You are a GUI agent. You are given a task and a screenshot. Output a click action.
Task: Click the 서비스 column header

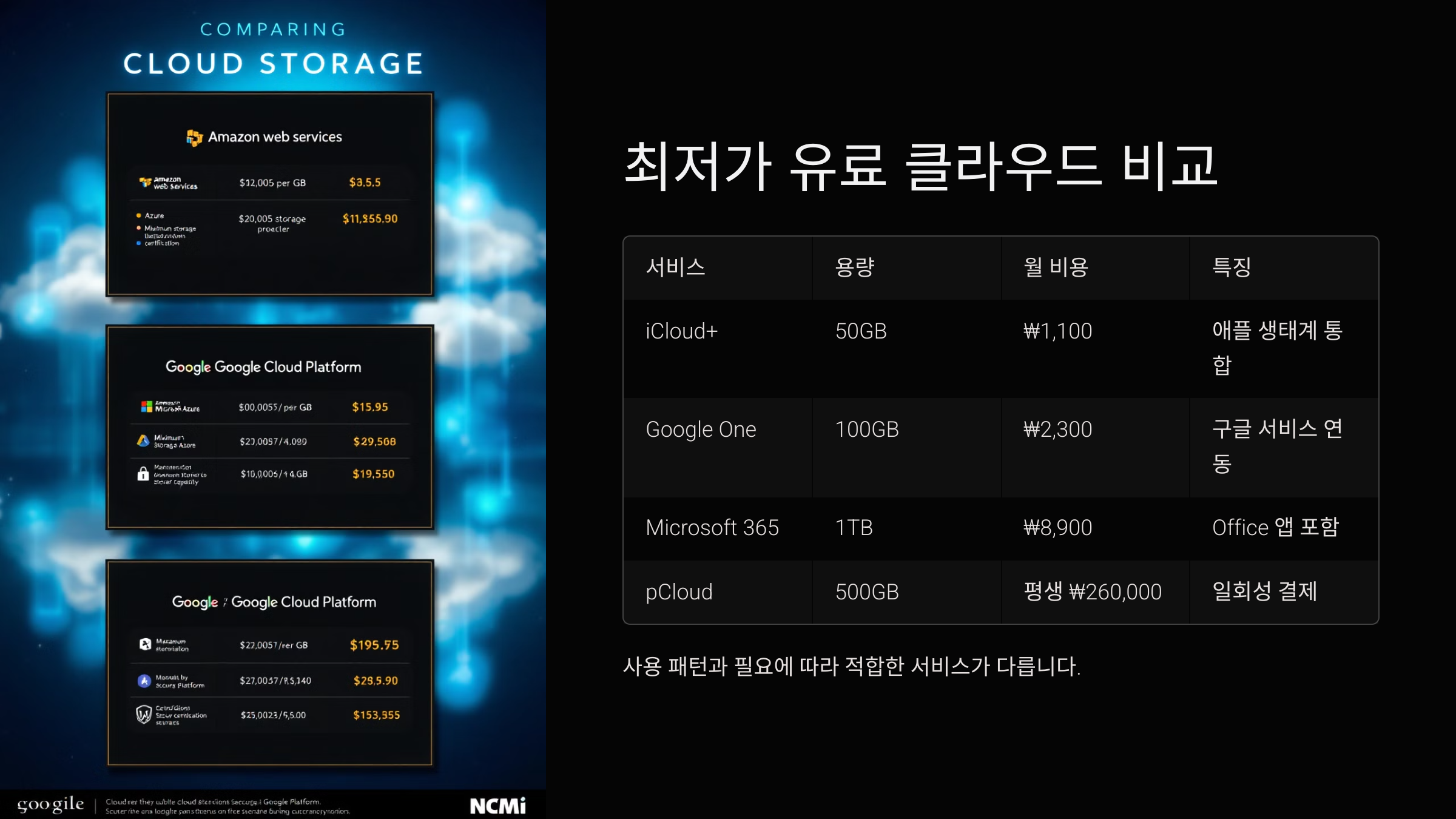pos(675,268)
